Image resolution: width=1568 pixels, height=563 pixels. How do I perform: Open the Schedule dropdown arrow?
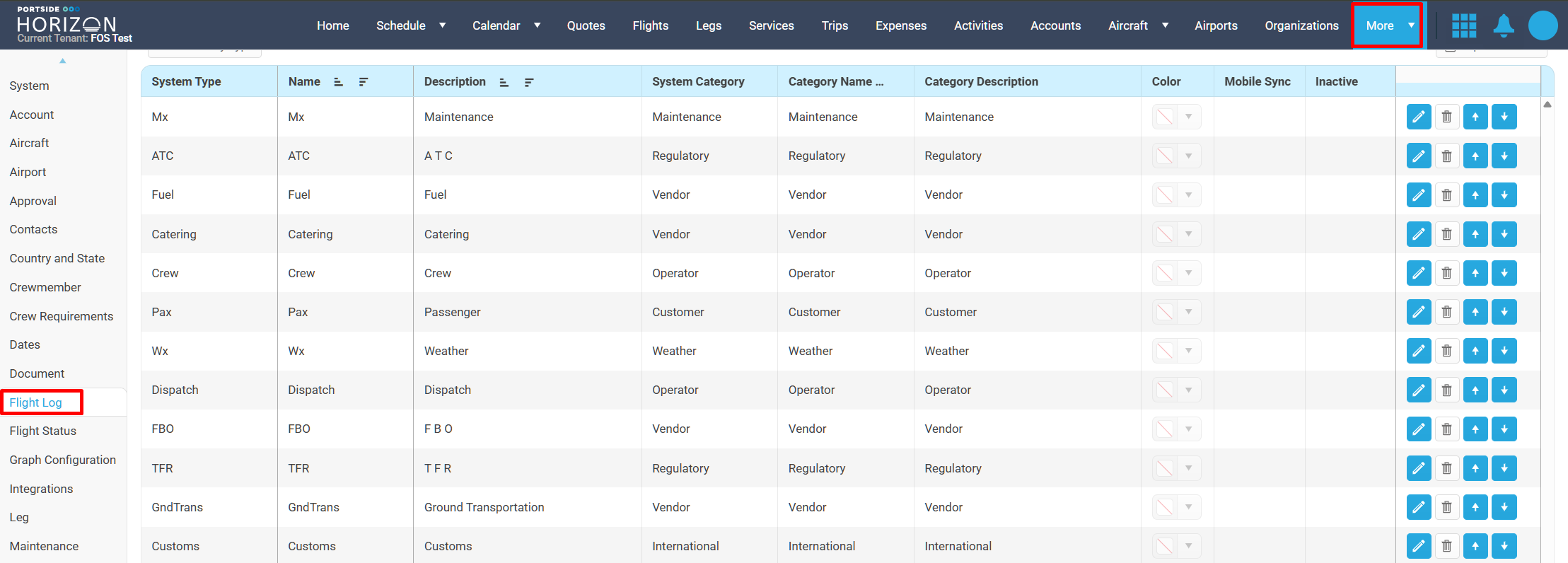pos(442,25)
